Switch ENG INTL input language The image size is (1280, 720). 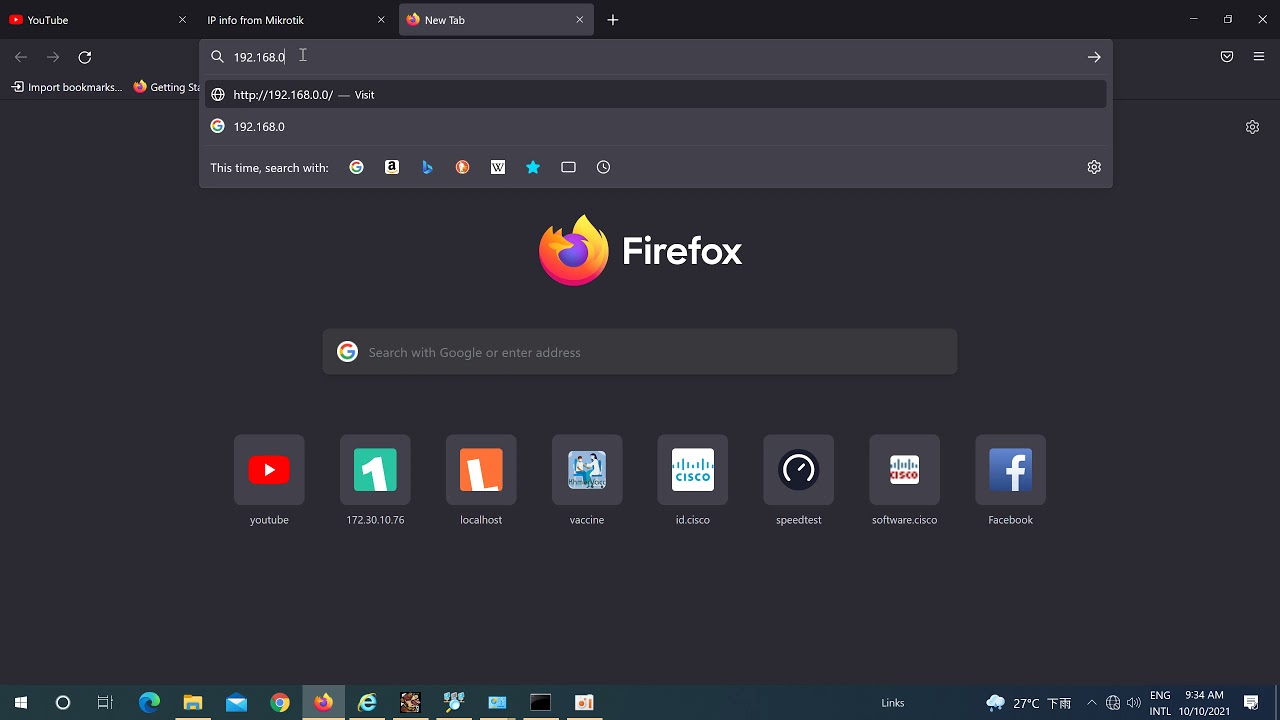coord(1160,703)
